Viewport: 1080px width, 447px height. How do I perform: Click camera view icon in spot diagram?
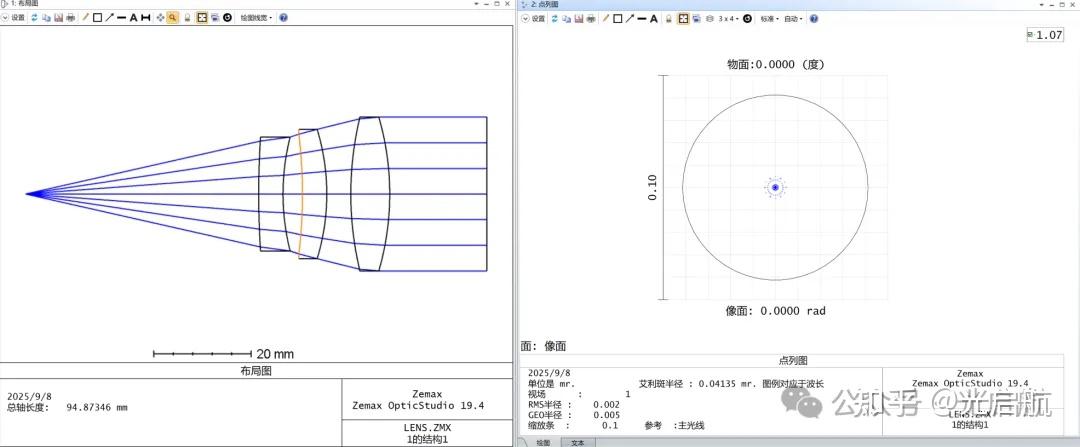coord(696,19)
